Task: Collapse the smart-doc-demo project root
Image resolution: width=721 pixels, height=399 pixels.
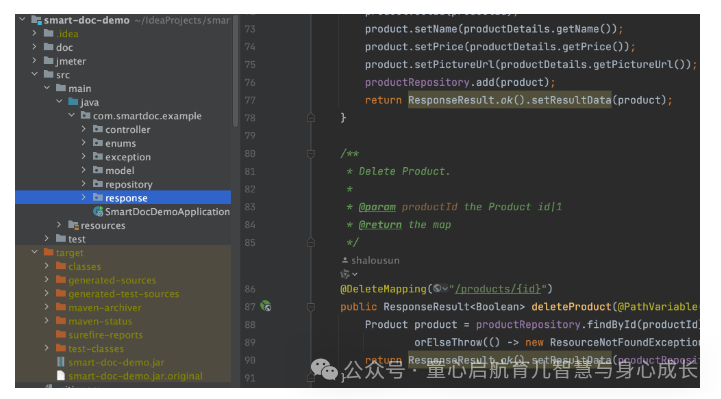Action: click(x=22, y=20)
